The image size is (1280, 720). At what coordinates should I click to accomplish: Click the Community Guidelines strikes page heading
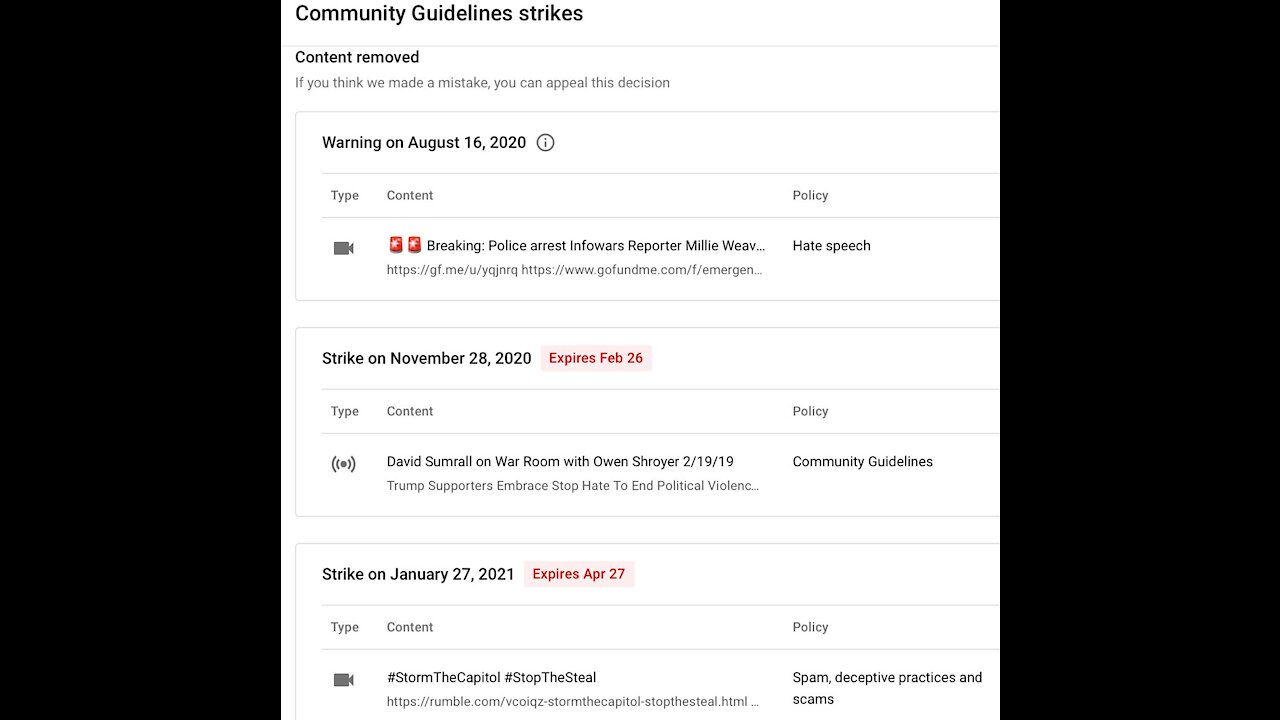(439, 13)
